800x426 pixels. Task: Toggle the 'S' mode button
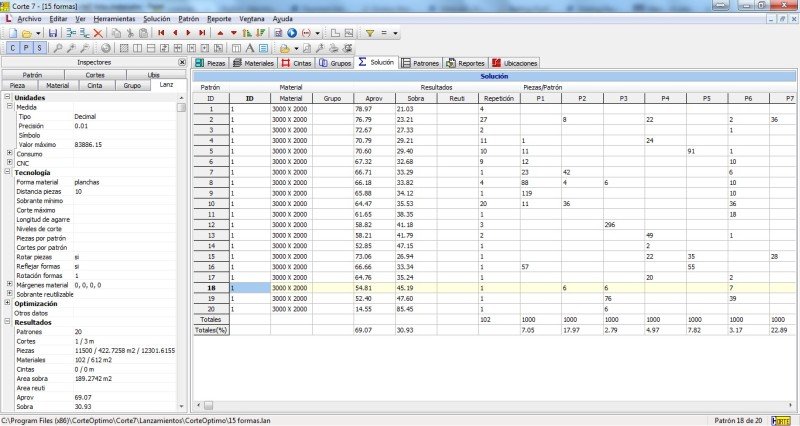pyautogui.click(x=39, y=48)
